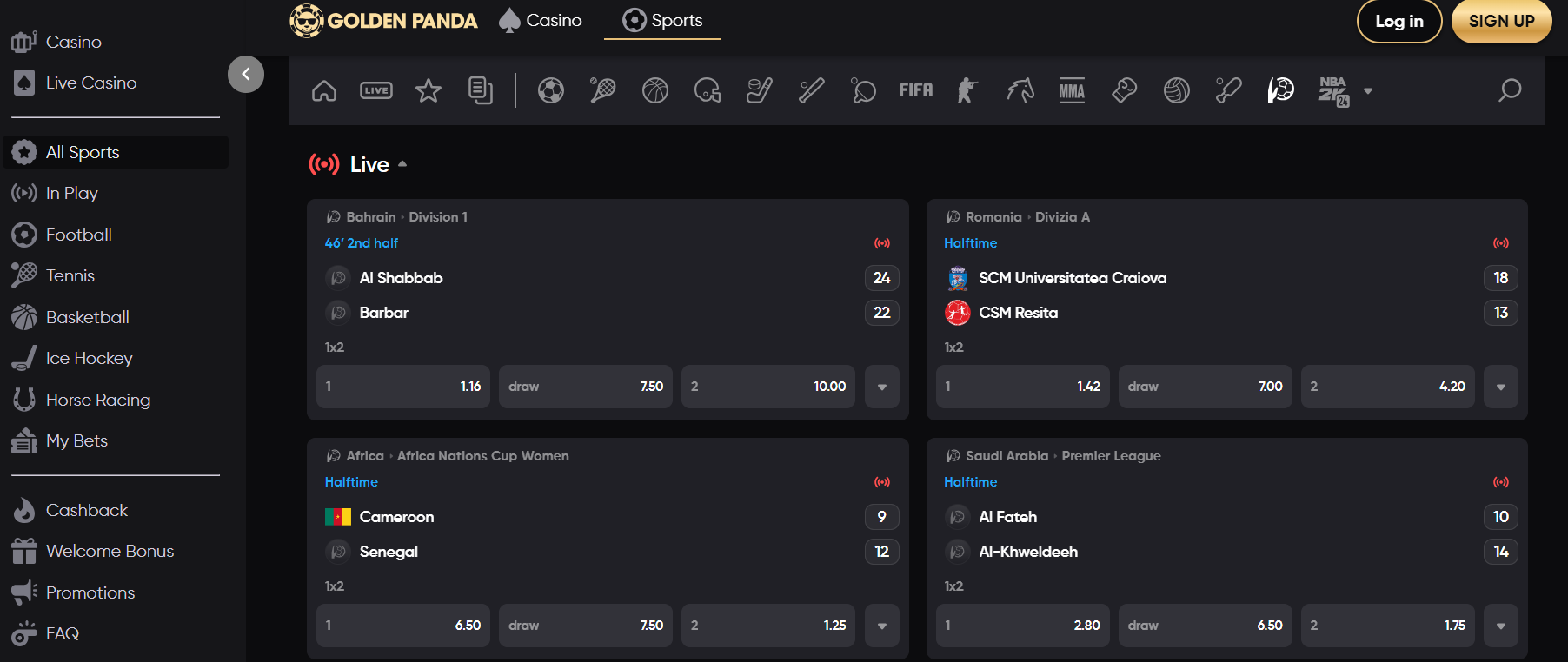The height and width of the screenshot is (662, 1568).
Task: Select ice hockey stick and puck icon
Action: (x=760, y=90)
